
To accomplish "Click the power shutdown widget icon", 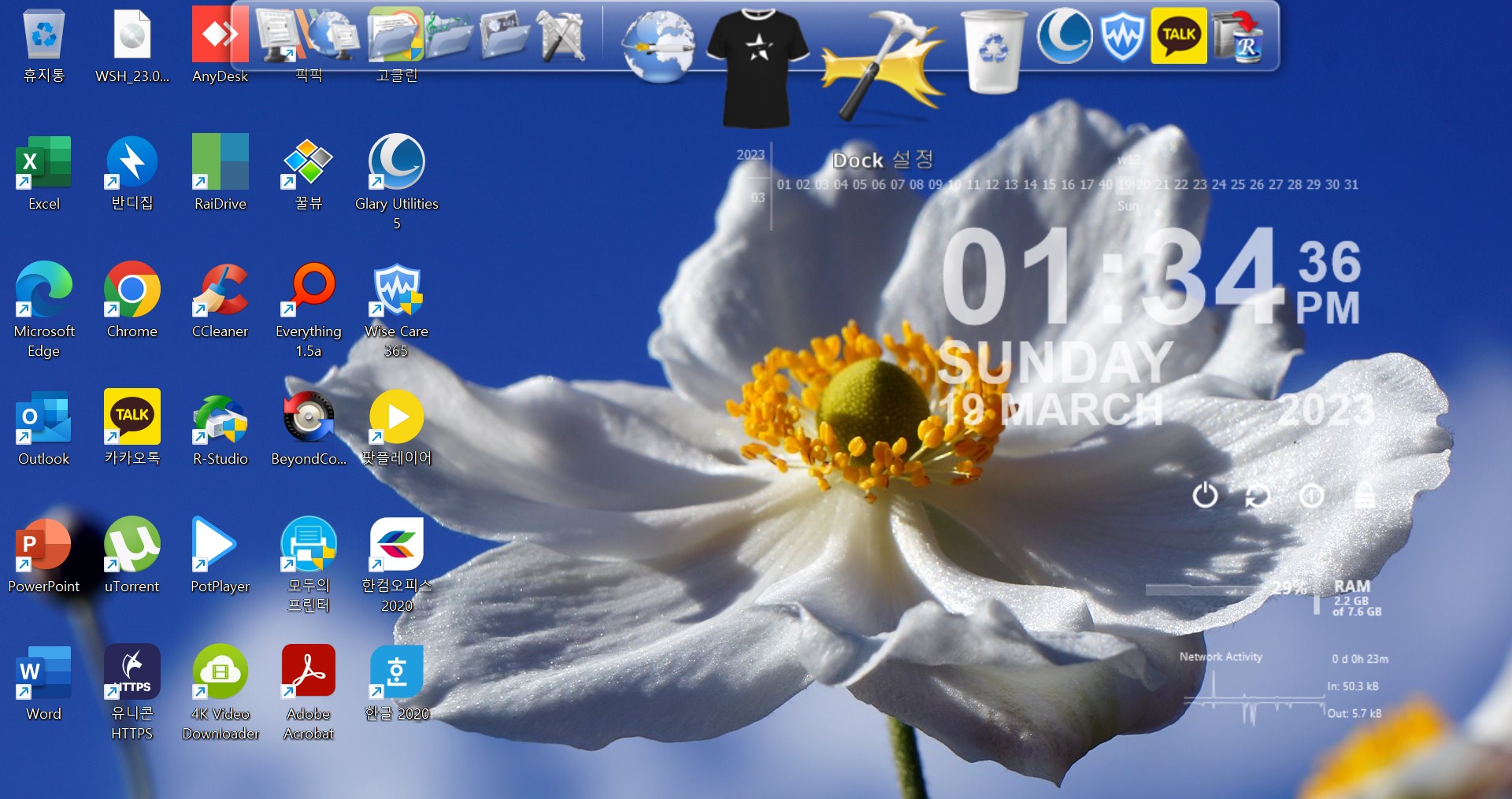I will coord(1205,496).
